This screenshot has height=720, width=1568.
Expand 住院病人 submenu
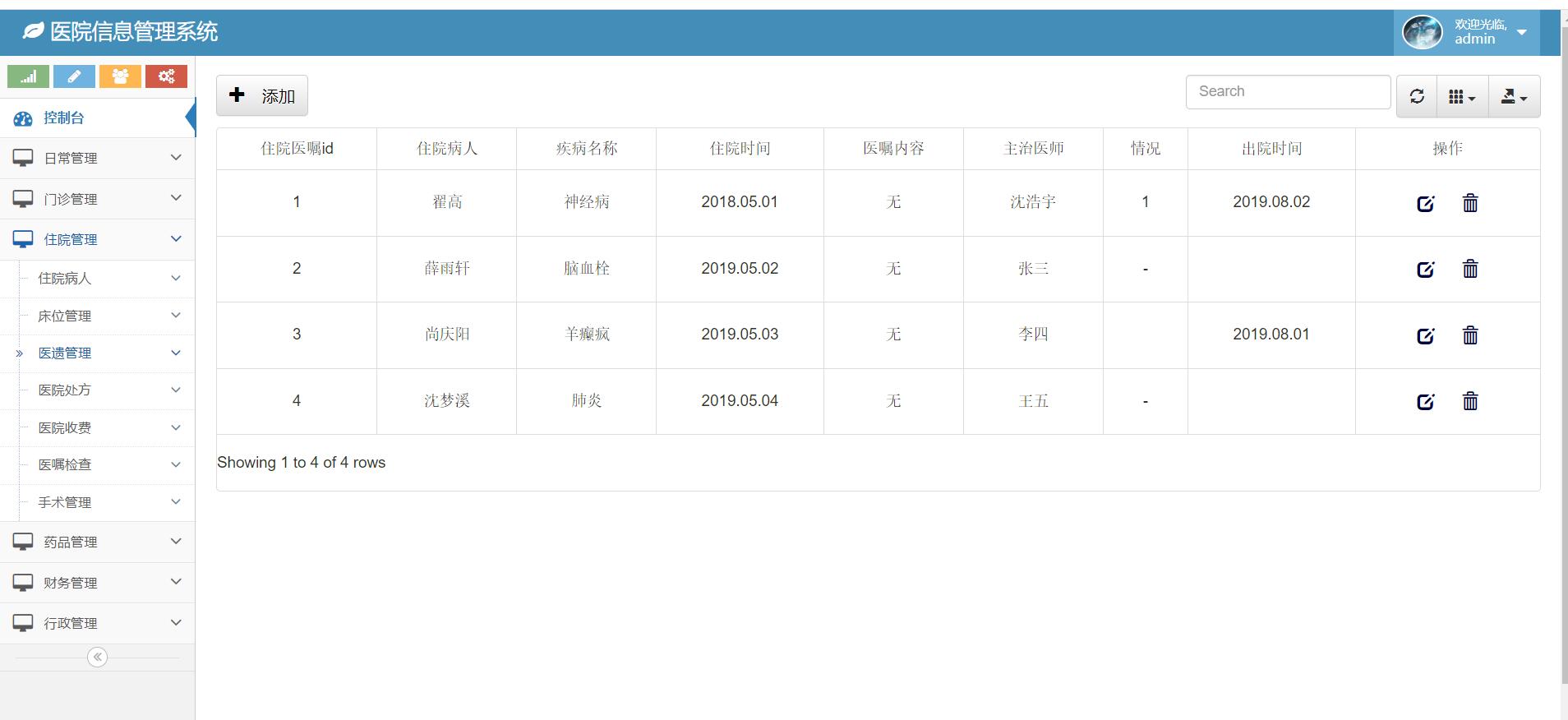tap(107, 279)
